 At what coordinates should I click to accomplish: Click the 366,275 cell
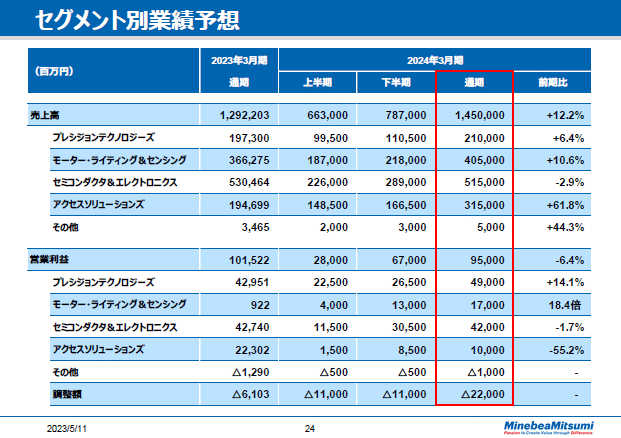(249, 160)
